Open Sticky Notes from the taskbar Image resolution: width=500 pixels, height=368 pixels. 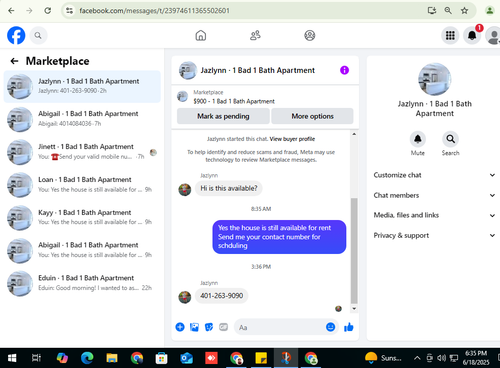click(261, 358)
